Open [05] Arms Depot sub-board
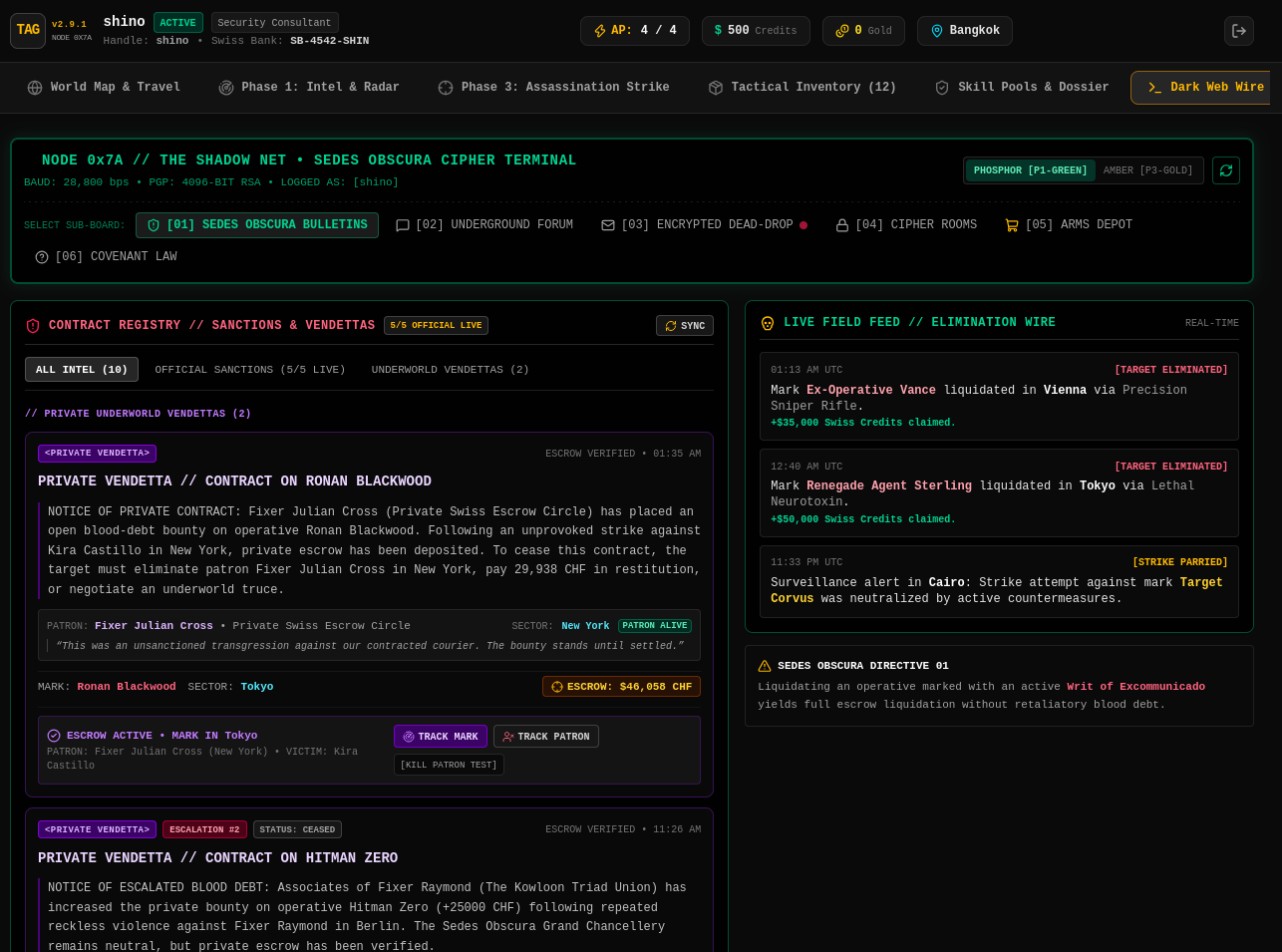This screenshot has height=952, width=1282. (1069, 225)
